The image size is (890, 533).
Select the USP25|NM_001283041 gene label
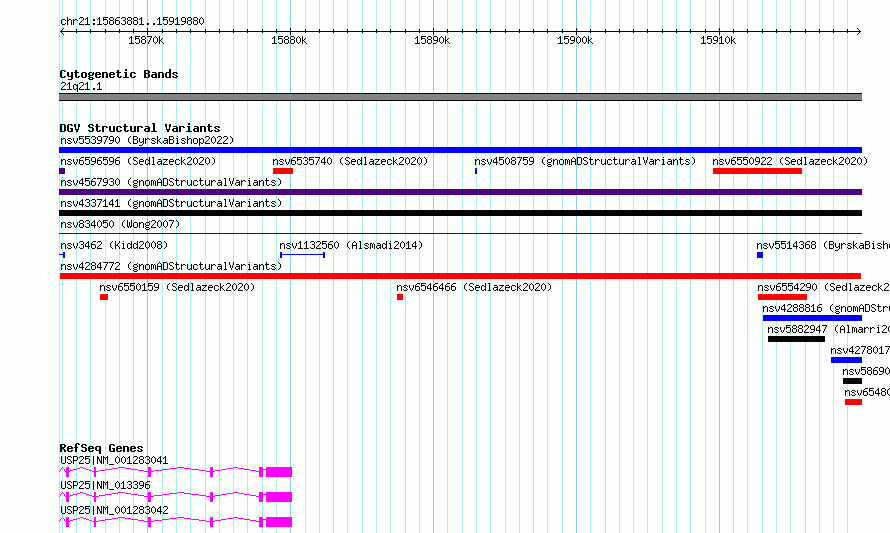pos(114,460)
